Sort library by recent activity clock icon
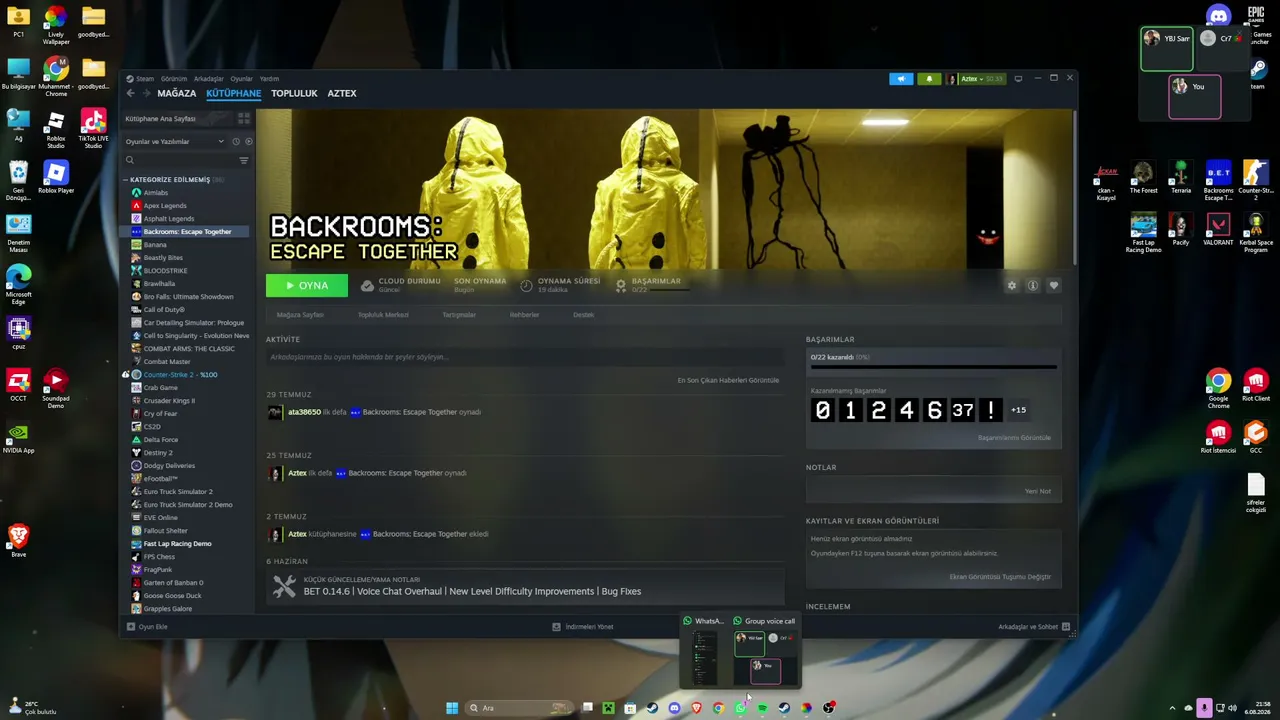1280x720 pixels. click(x=236, y=142)
